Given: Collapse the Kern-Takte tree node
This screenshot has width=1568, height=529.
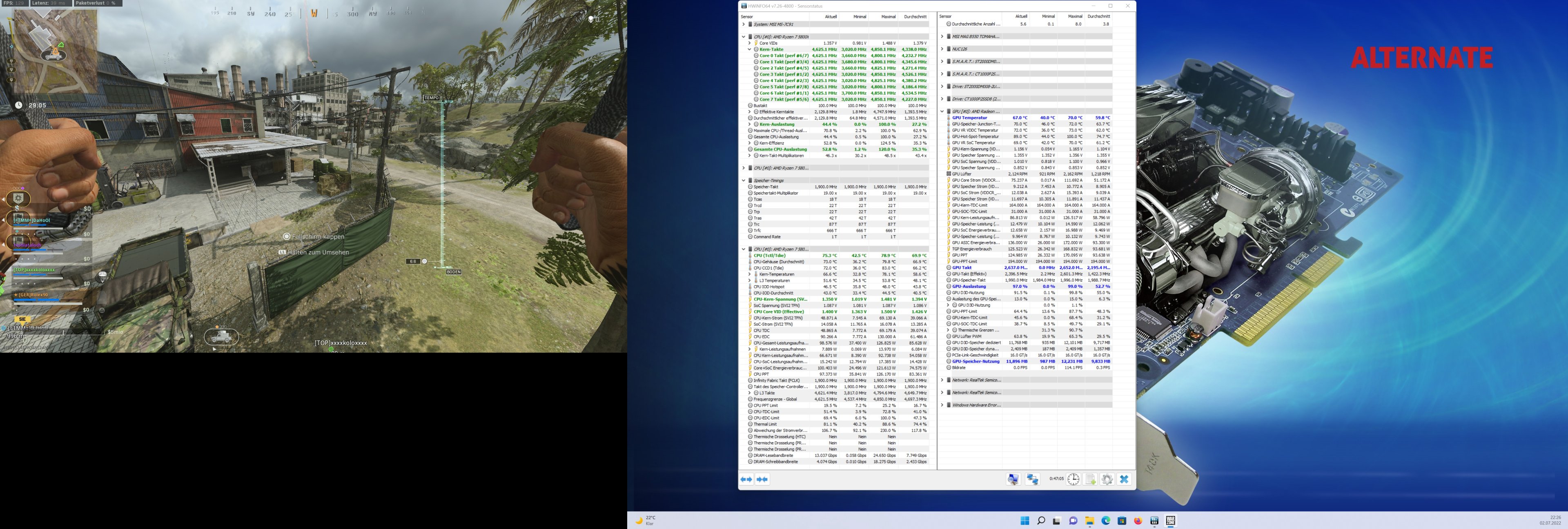Looking at the screenshot, I should pyautogui.click(x=749, y=49).
